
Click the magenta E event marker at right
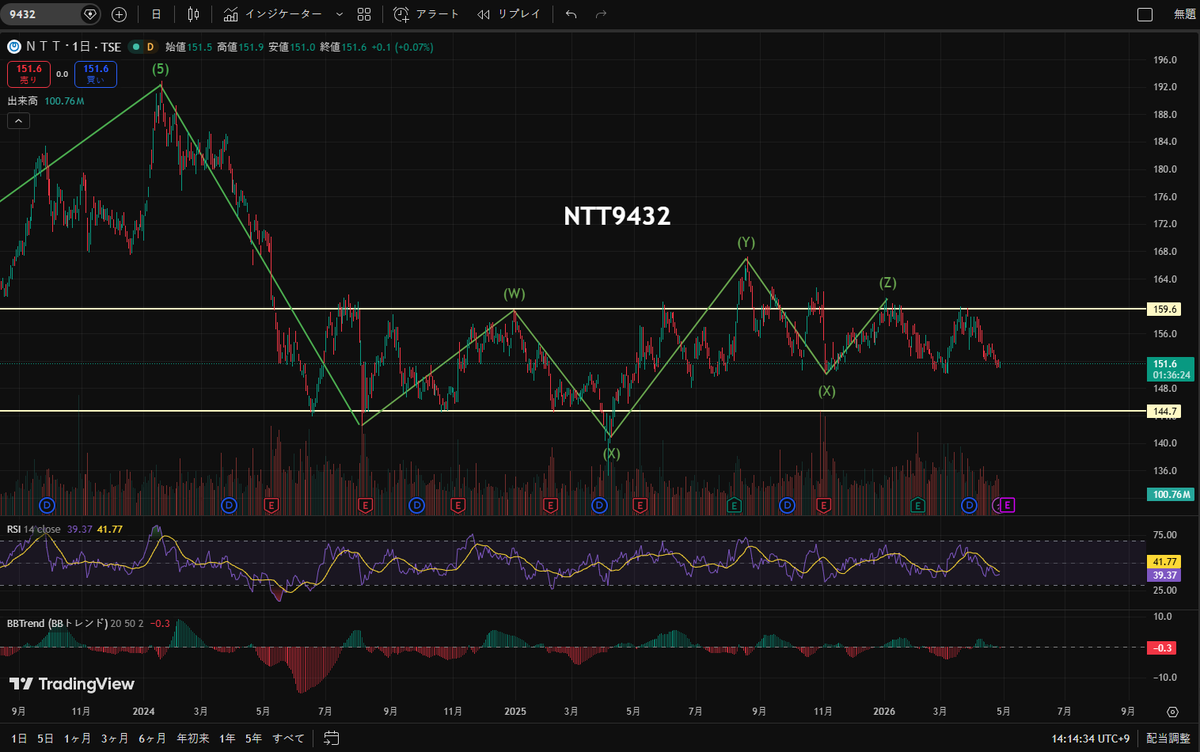1008,506
